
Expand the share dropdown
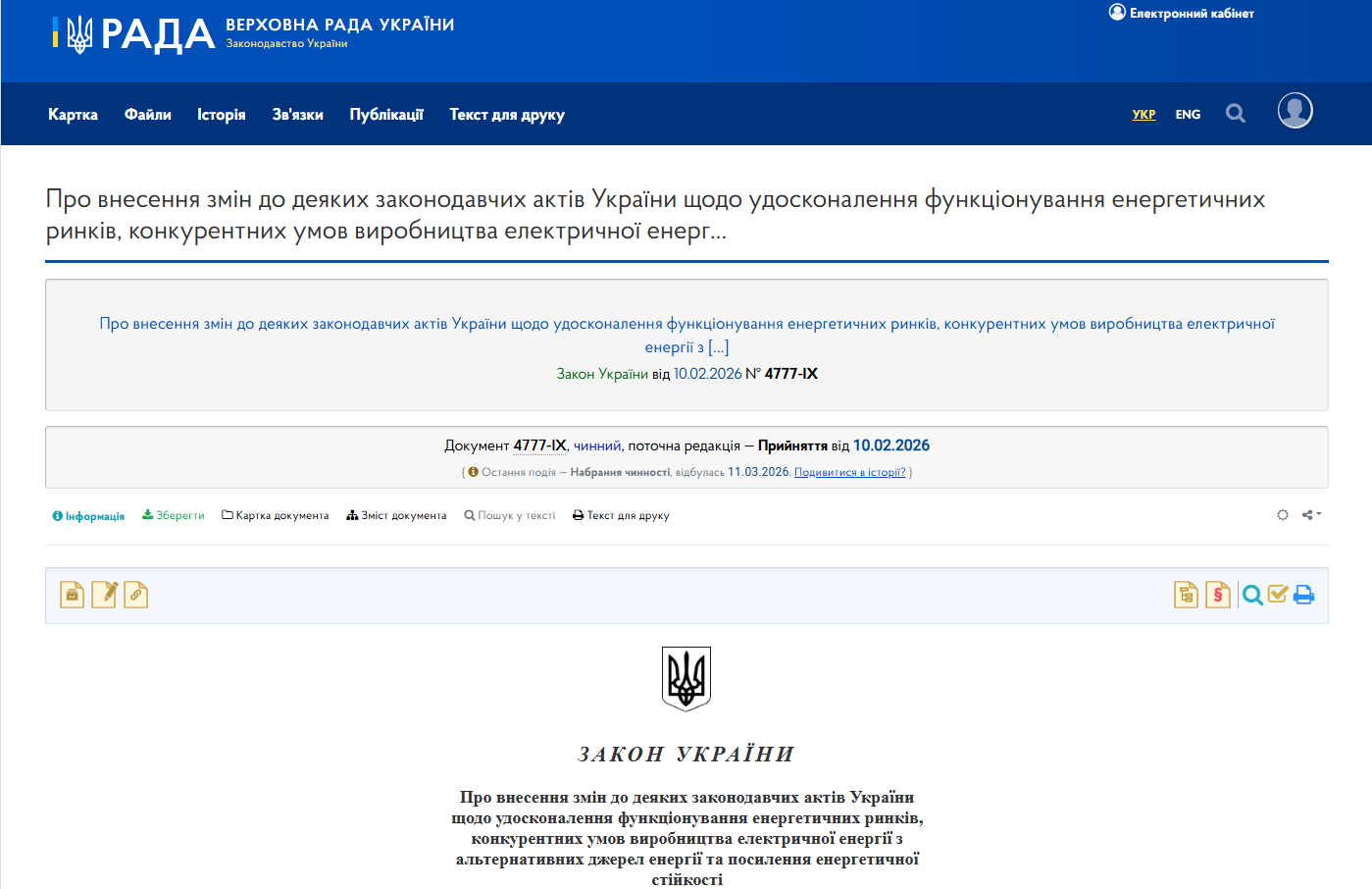coord(1311,515)
